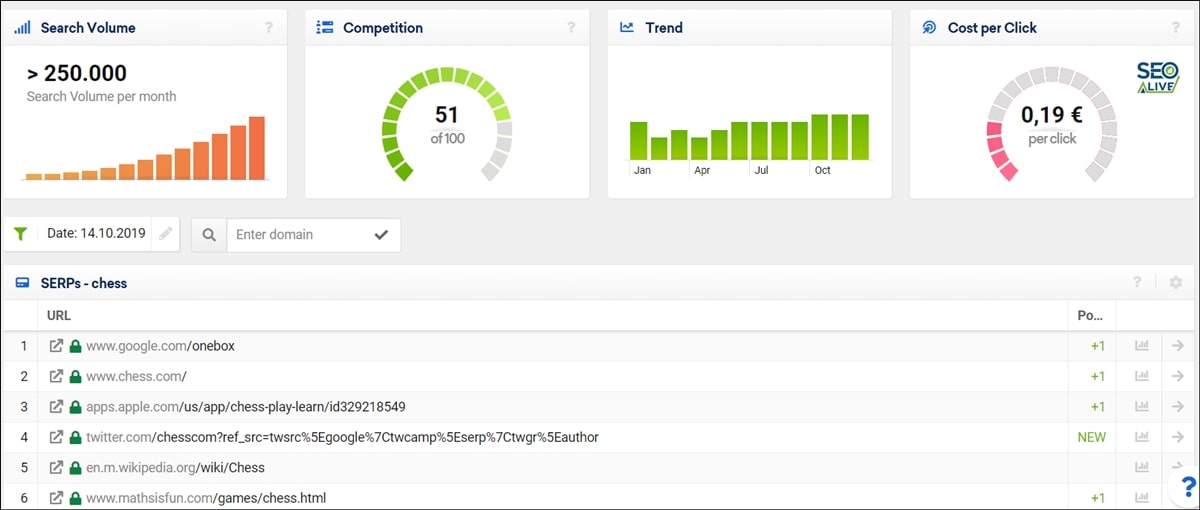Open external link icon for en.m.wikipedia.org row

pyautogui.click(x=56, y=467)
